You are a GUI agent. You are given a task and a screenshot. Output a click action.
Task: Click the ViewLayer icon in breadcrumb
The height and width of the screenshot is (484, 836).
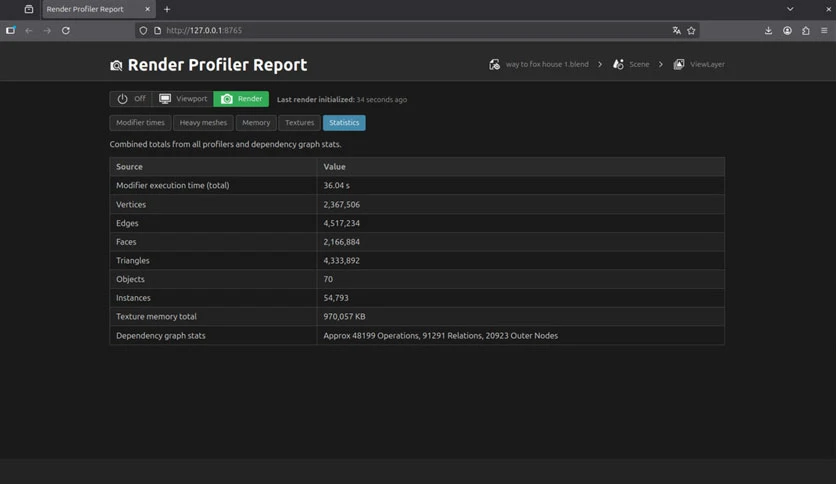click(679, 64)
